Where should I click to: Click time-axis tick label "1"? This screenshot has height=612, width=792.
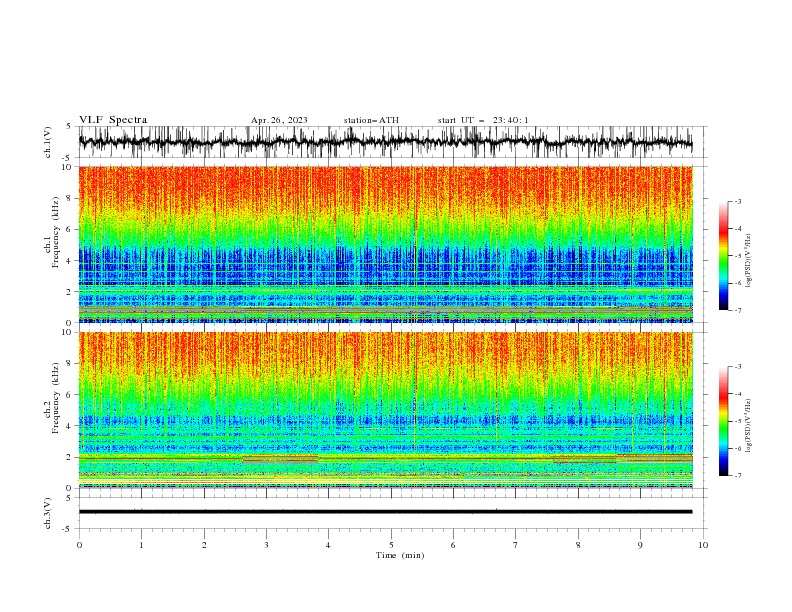[x=141, y=545]
